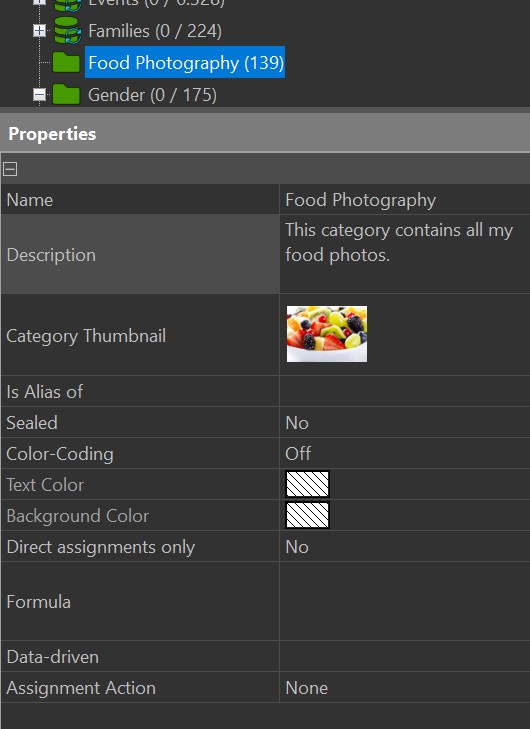Select Families (0 / 224) tree item
530x729 pixels.
click(155, 31)
